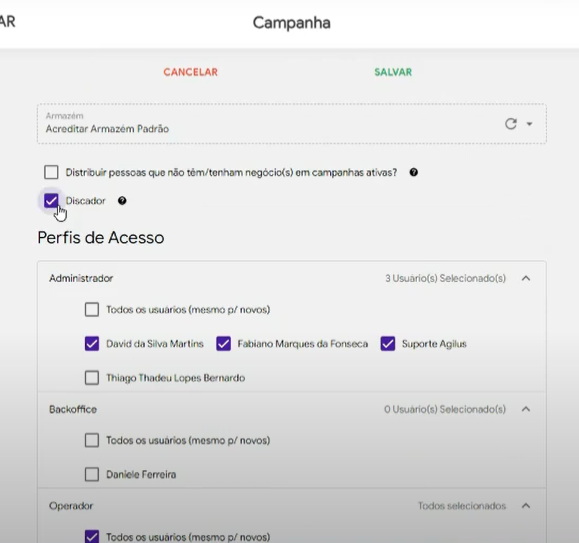Screen dimensions: 579x543
Task: Check Daniele Ferreira under Backoffice
Action: pos(92,474)
